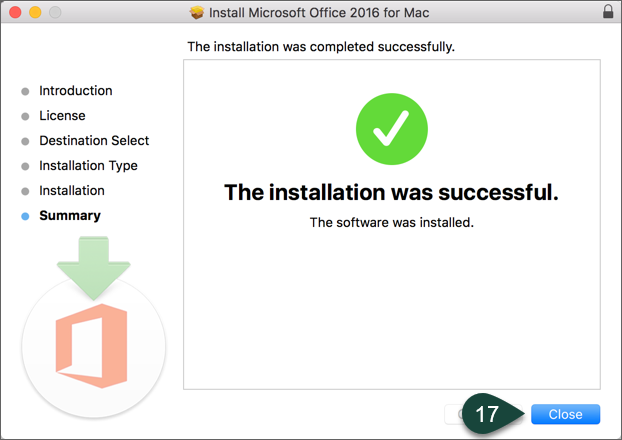Click 'The software was installed.' message

click(391, 222)
